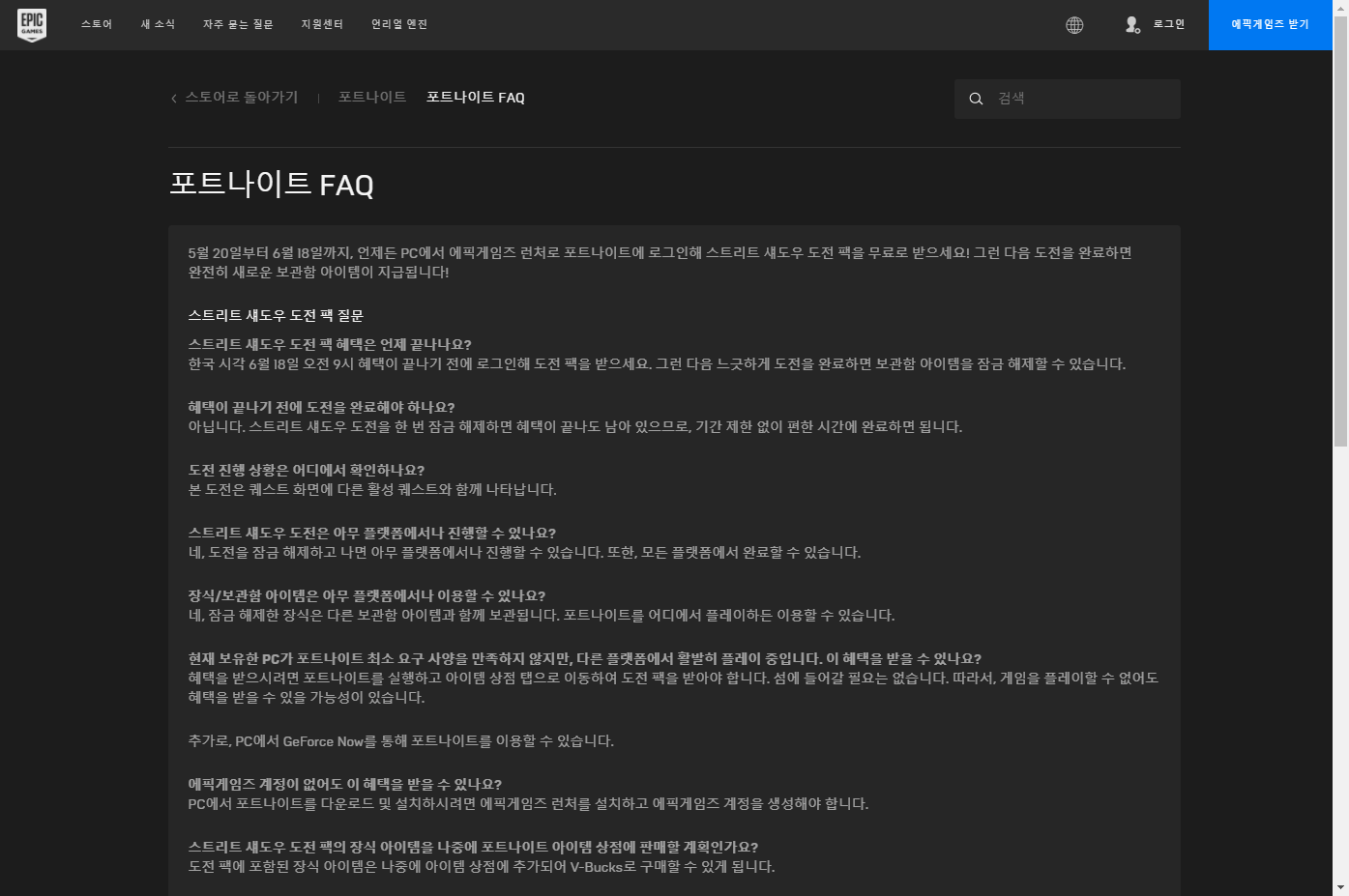1349x896 pixels.
Task: Click answer starting PC에서 포트나이트를 다운로드
Action: [x=528, y=804]
